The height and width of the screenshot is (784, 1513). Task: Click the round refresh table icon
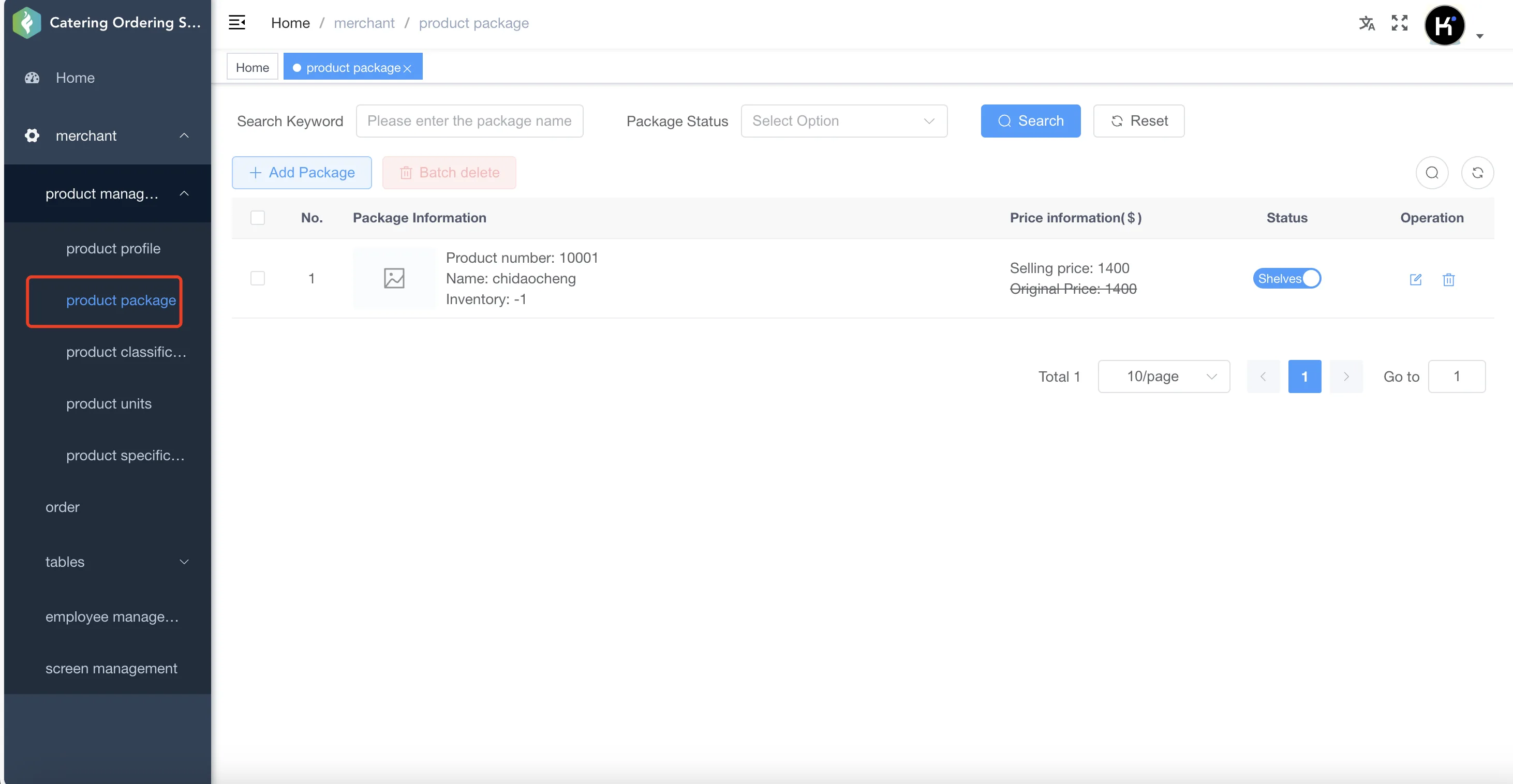tap(1477, 173)
